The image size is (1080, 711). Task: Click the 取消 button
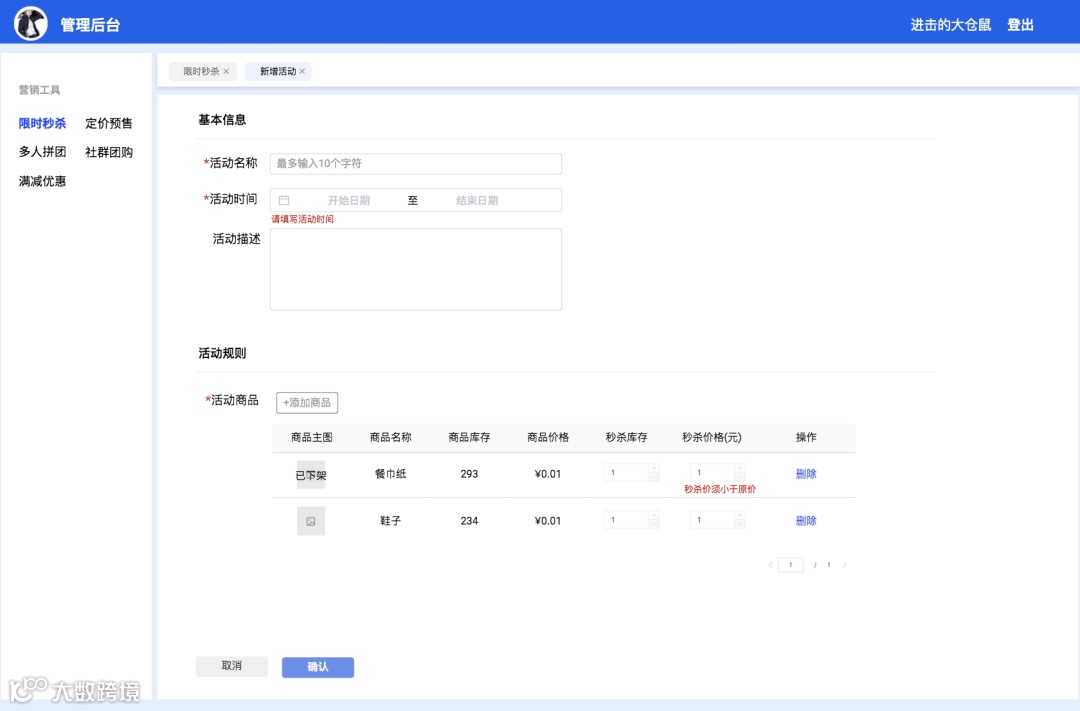(x=231, y=666)
